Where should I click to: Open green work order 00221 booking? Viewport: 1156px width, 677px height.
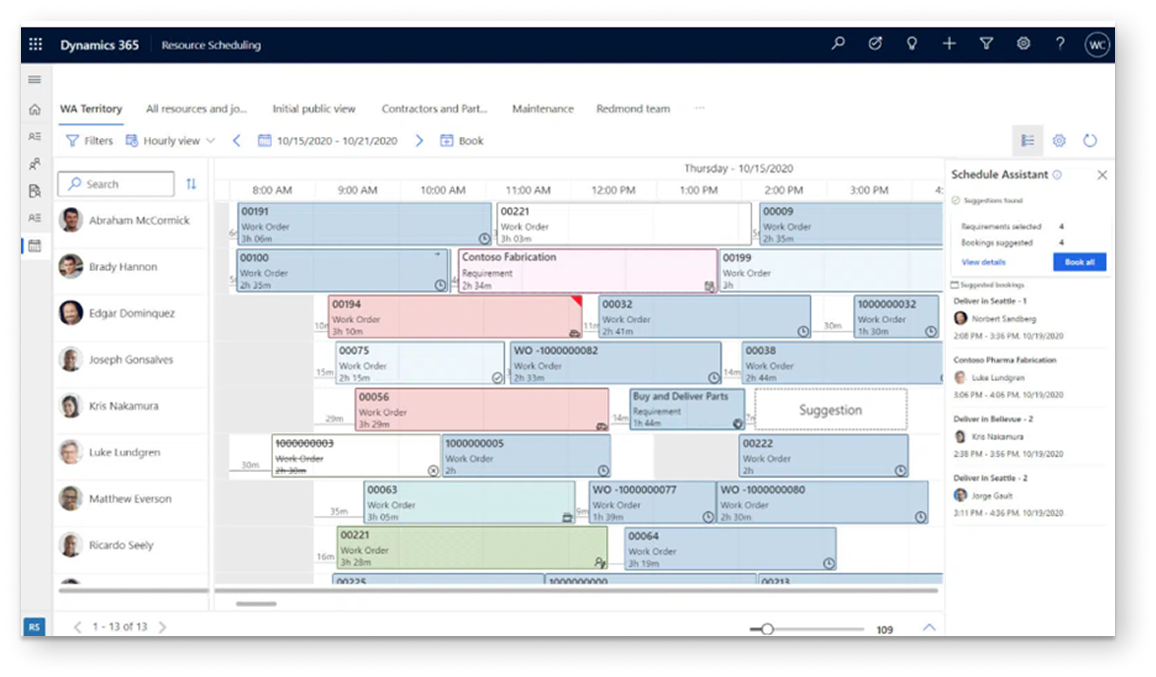(x=473, y=548)
